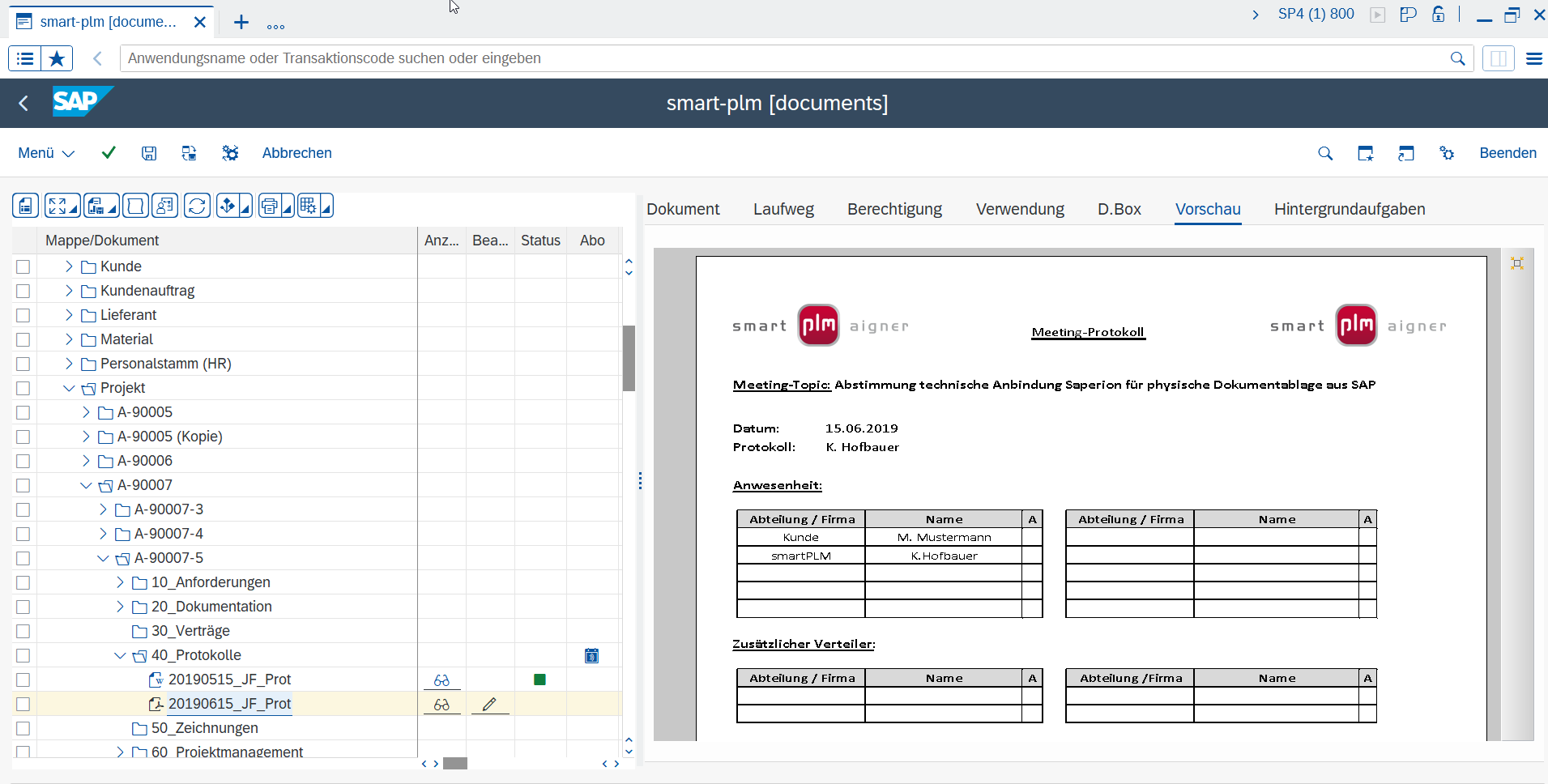Tick the checkbox beside Kunde
Screen dimensions: 1548x784
pyautogui.click(x=23, y=266)
